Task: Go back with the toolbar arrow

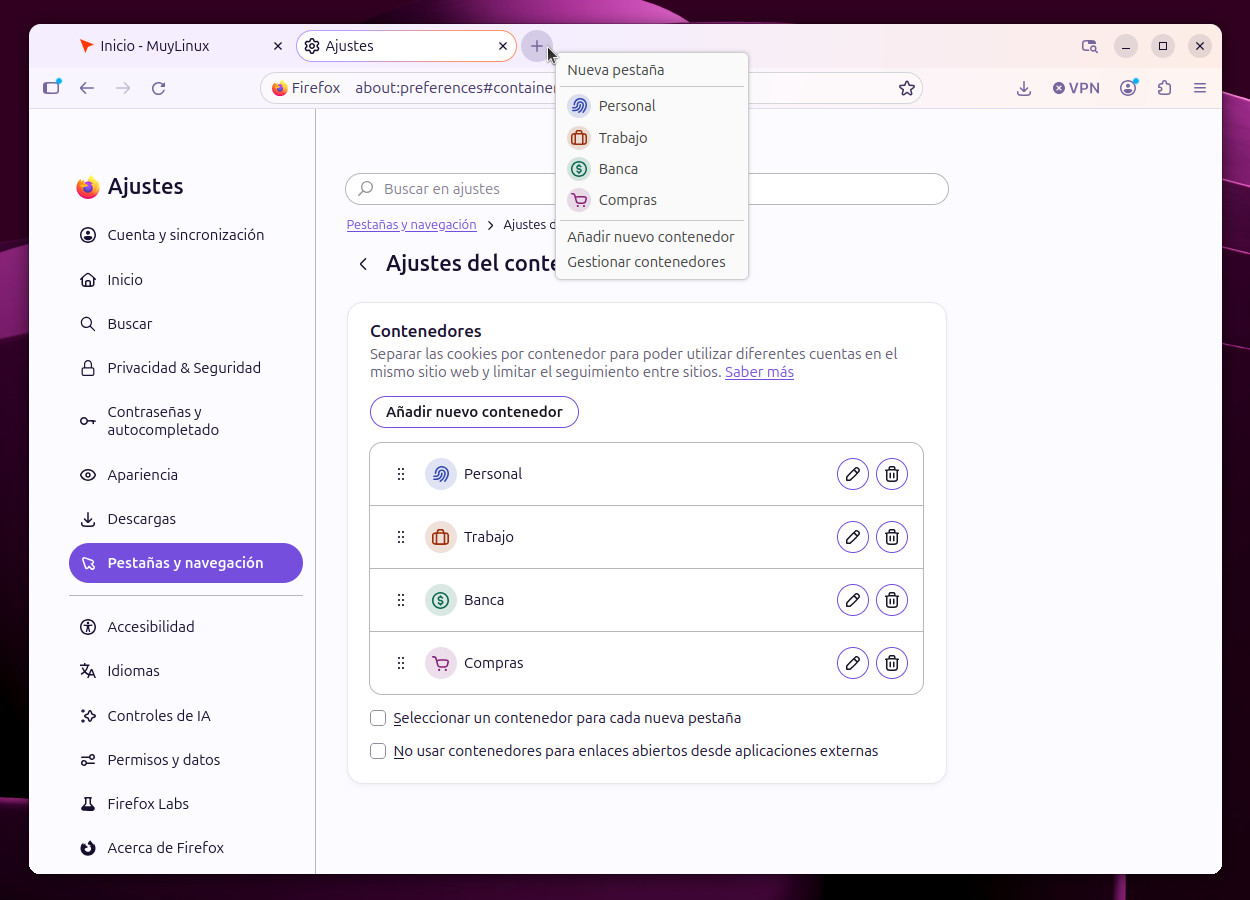Action: click(x=87, y=88)
